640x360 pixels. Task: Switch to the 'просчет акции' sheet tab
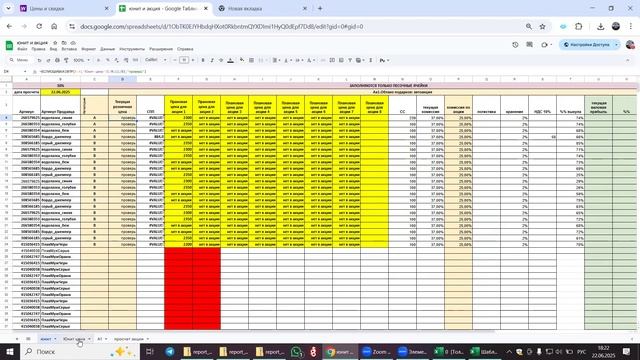pyautogui.click(x=129, y=339)
